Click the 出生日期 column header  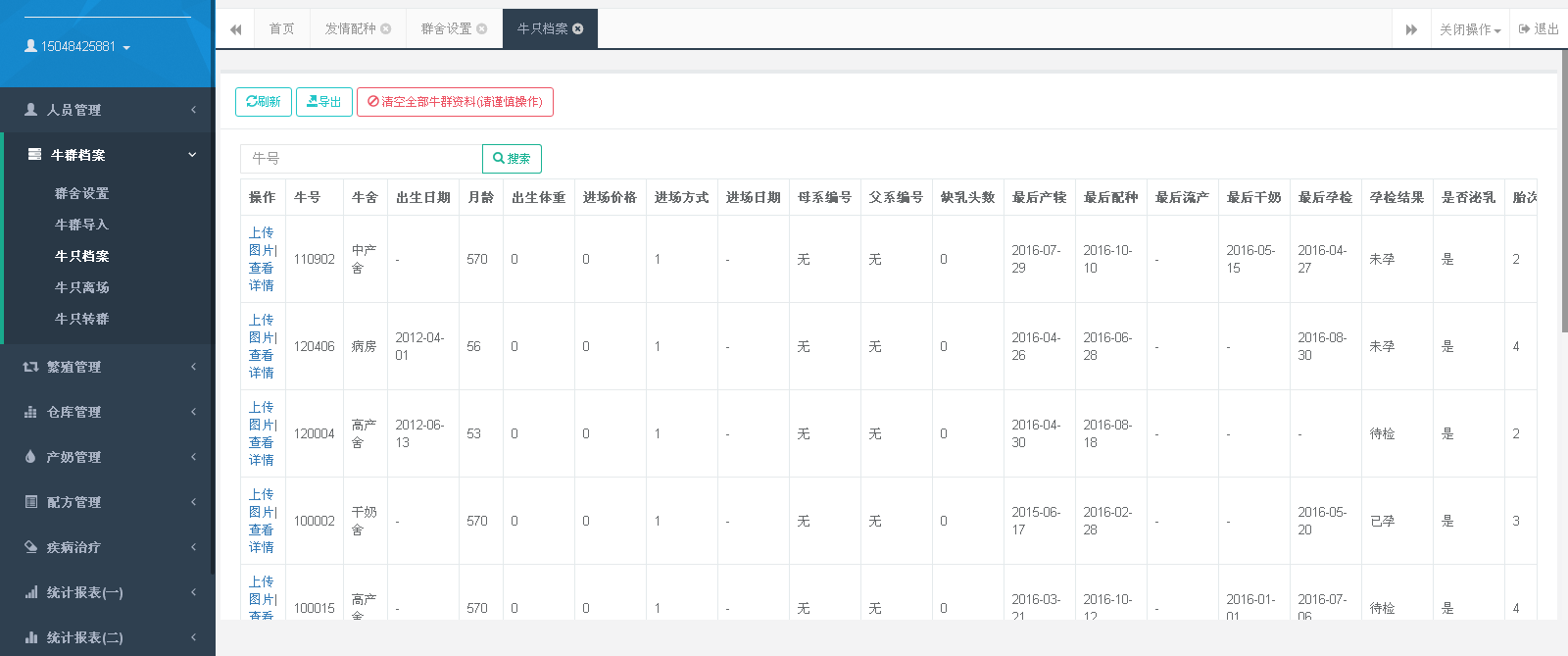coord(423,197)
